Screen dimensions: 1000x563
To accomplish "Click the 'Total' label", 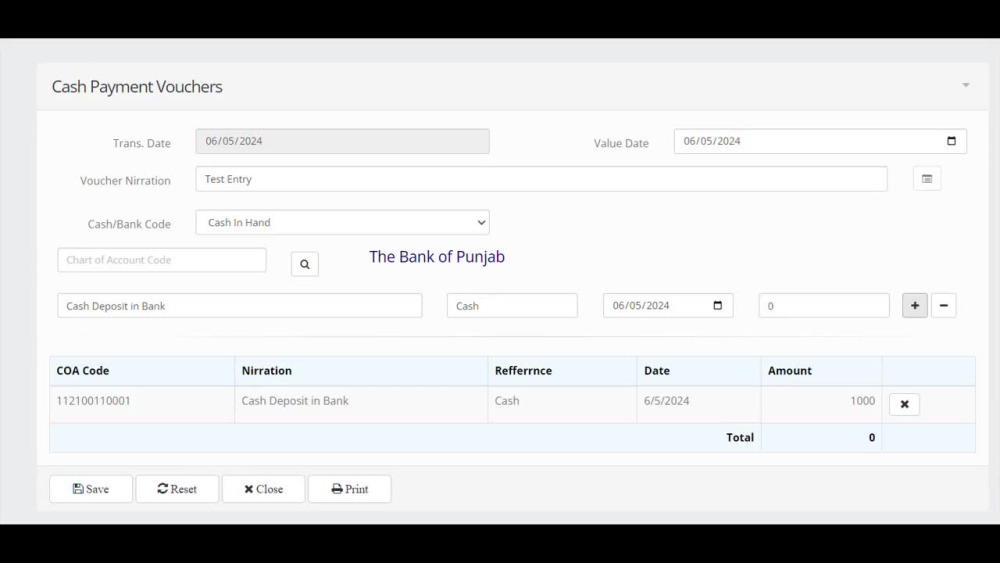I will 740,437.
